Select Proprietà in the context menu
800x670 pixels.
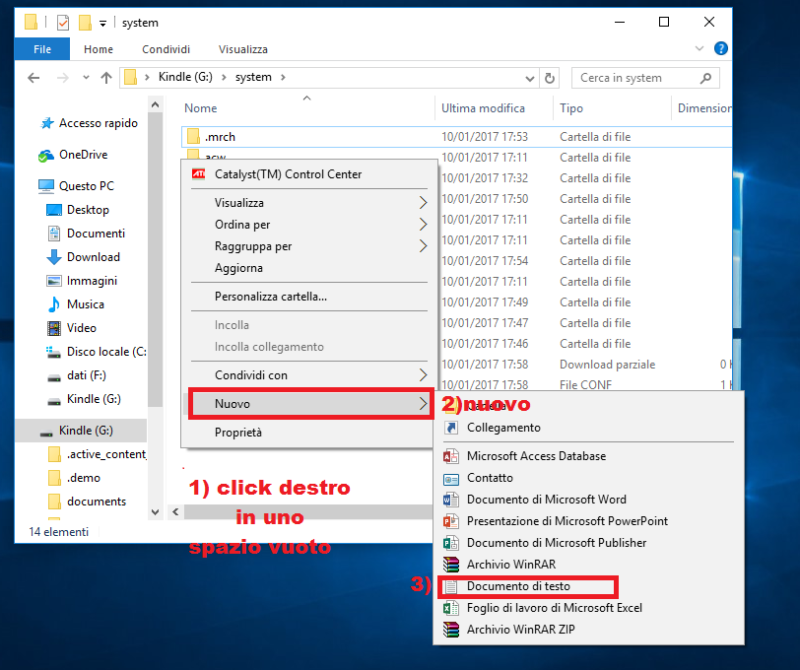pyautogui.click(x=238, y=432)
